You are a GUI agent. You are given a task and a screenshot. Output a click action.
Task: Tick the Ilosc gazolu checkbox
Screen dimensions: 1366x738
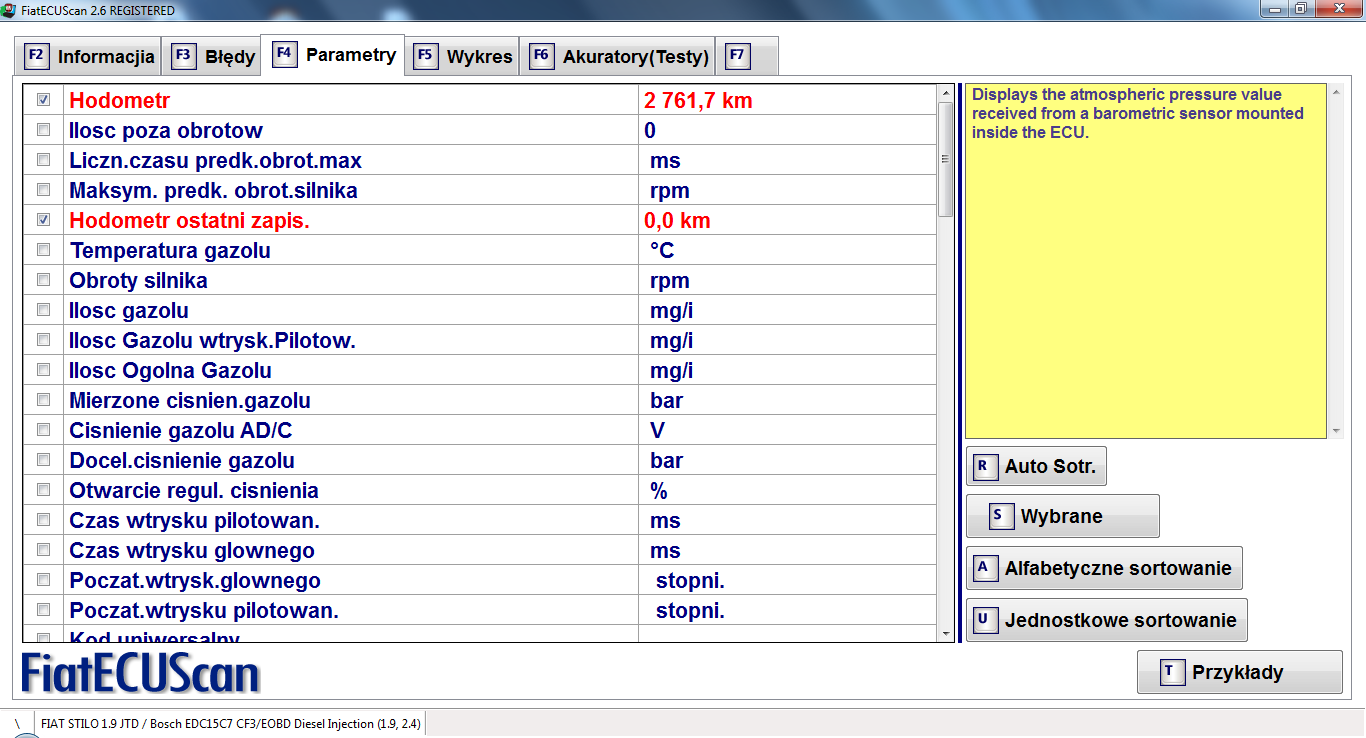coord(43,310)
